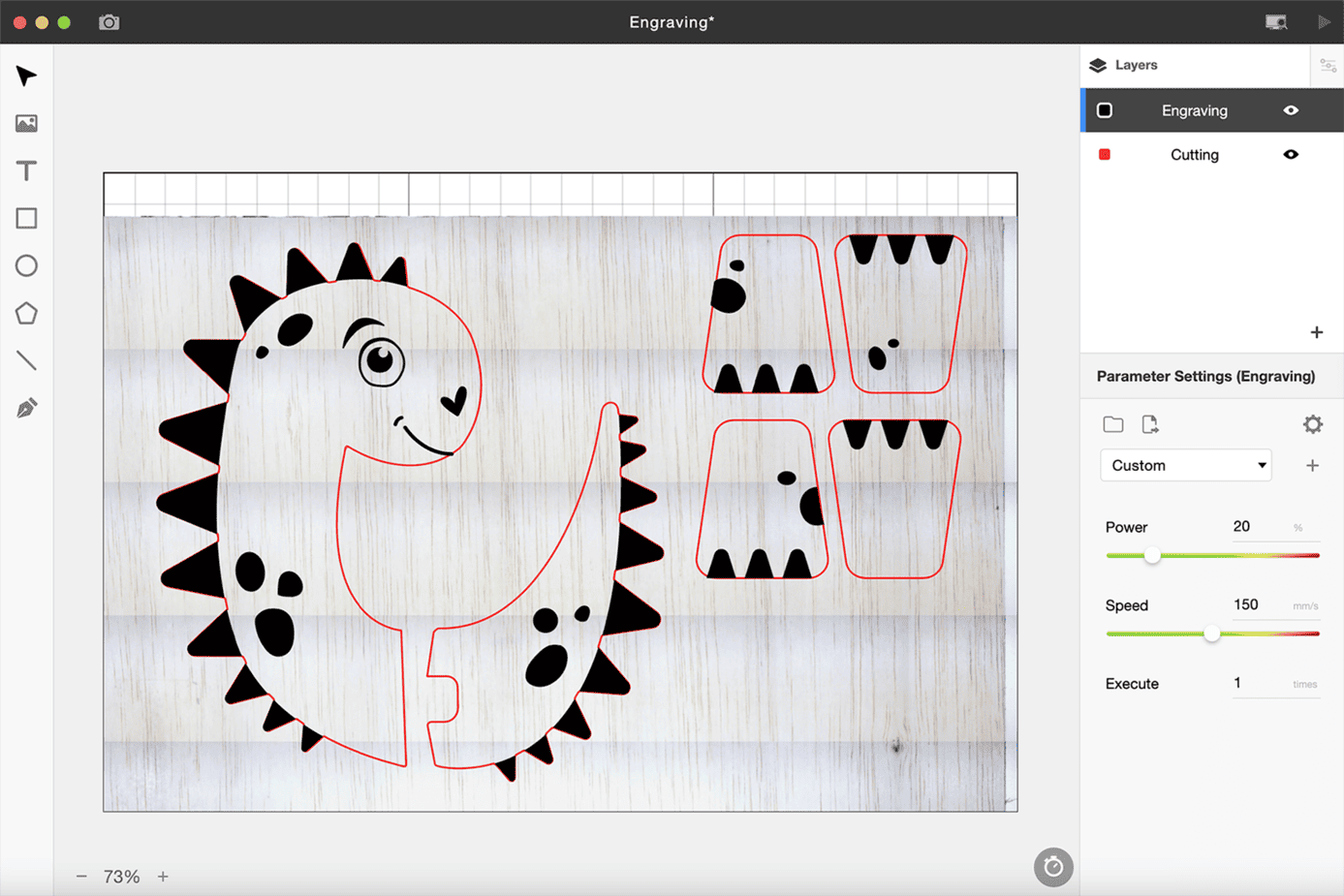This screenshot has width=1344, height=896.
Task: Add a new layer with plus button
Action: click(1316, 332)
